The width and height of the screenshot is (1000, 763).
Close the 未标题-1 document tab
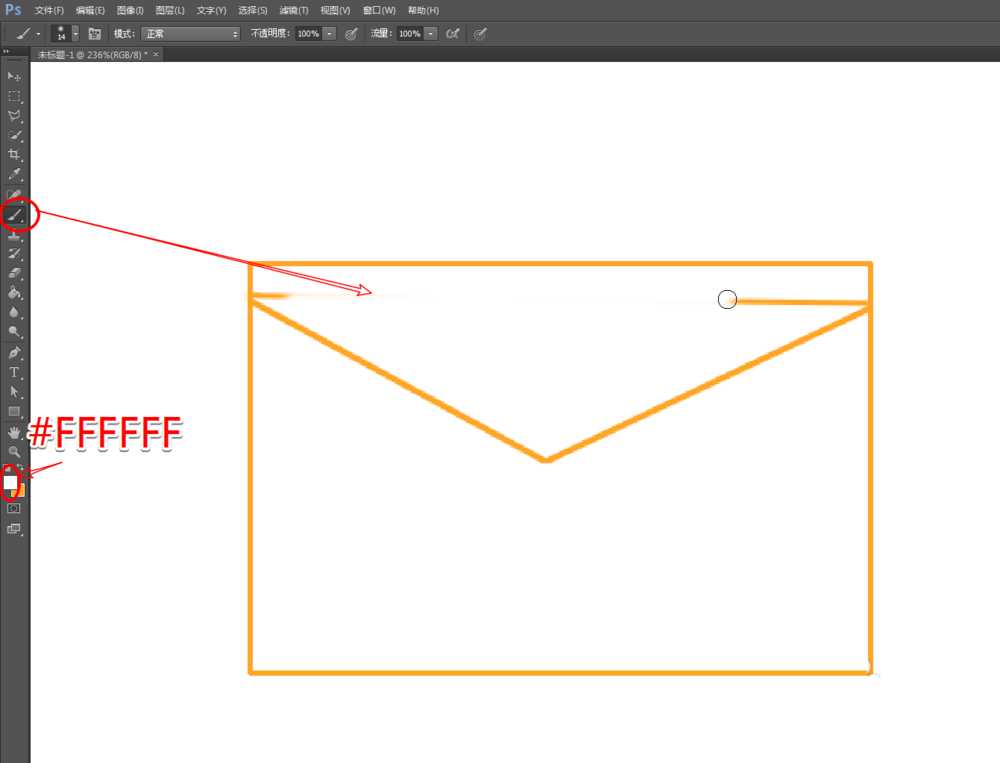pos(156,54)
